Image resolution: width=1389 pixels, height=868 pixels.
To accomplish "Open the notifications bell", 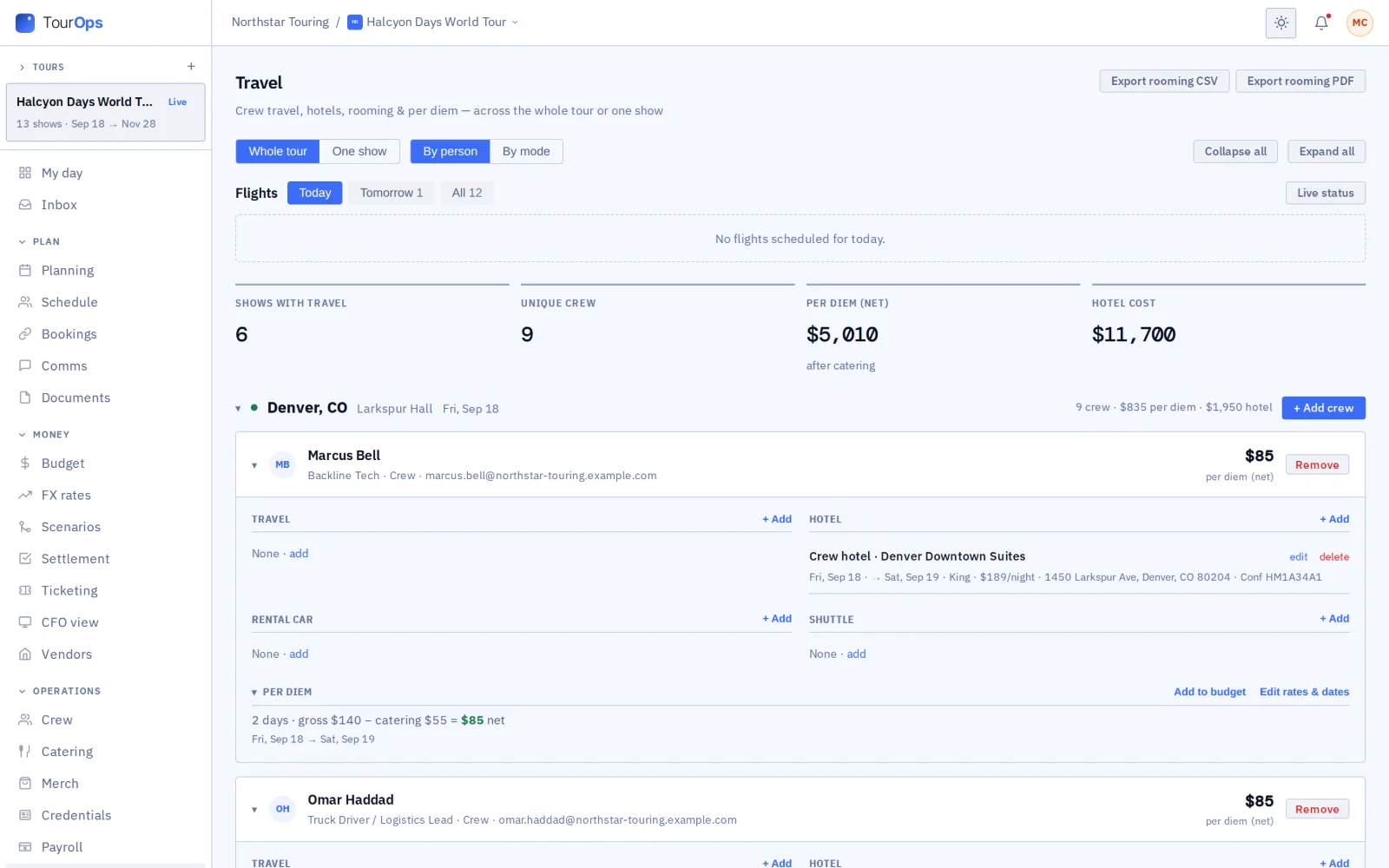I will click(1321, 23).
